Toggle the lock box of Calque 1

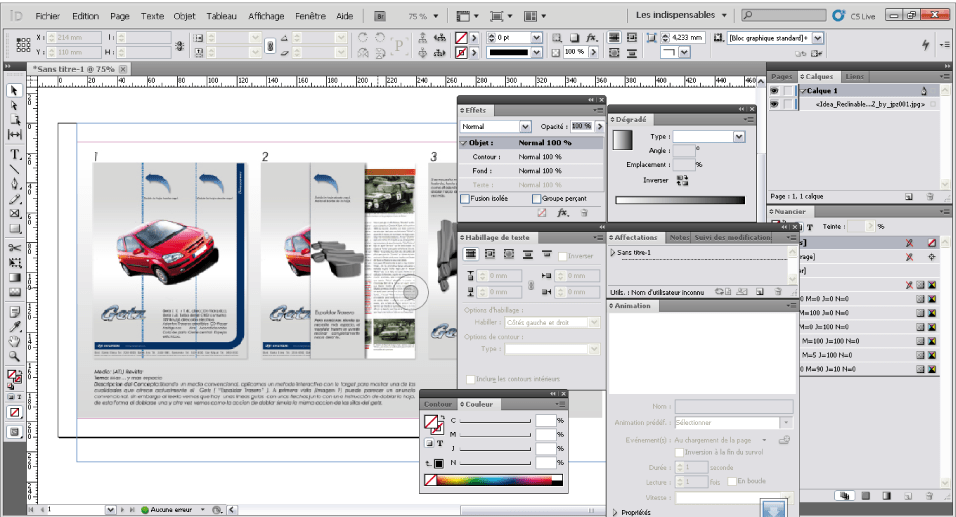tap(788, 91)
